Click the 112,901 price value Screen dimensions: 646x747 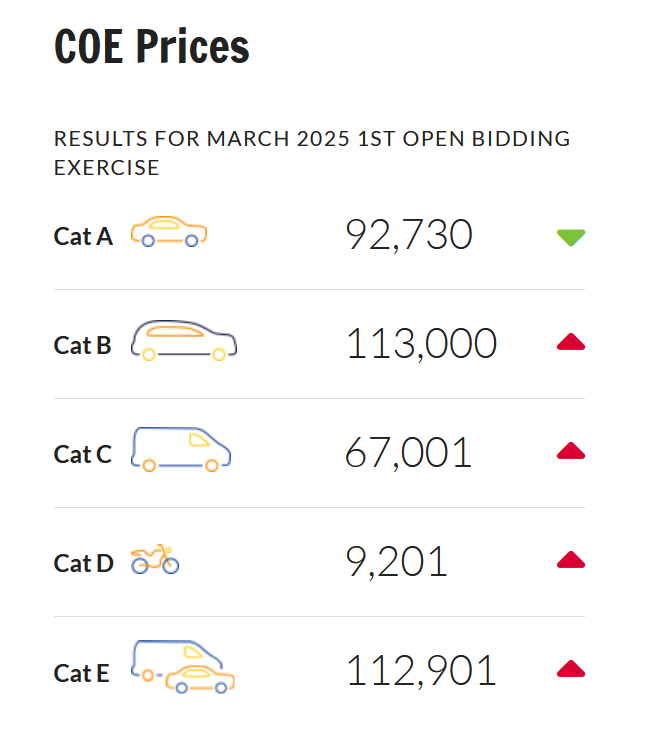tap(421, 671)
